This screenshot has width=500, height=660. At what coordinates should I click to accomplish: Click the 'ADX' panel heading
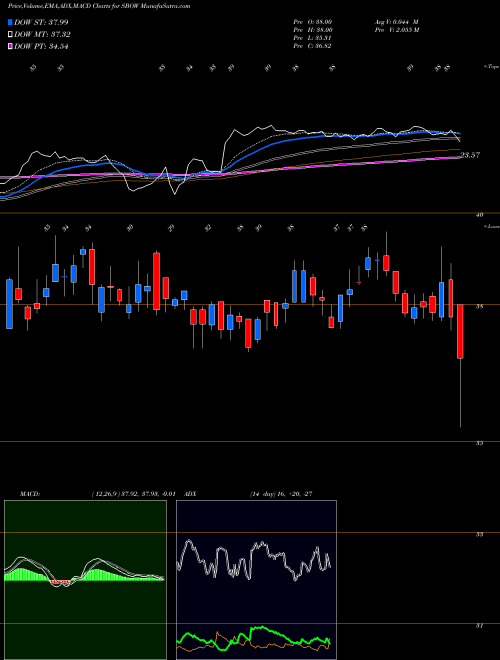click(191, 494)
